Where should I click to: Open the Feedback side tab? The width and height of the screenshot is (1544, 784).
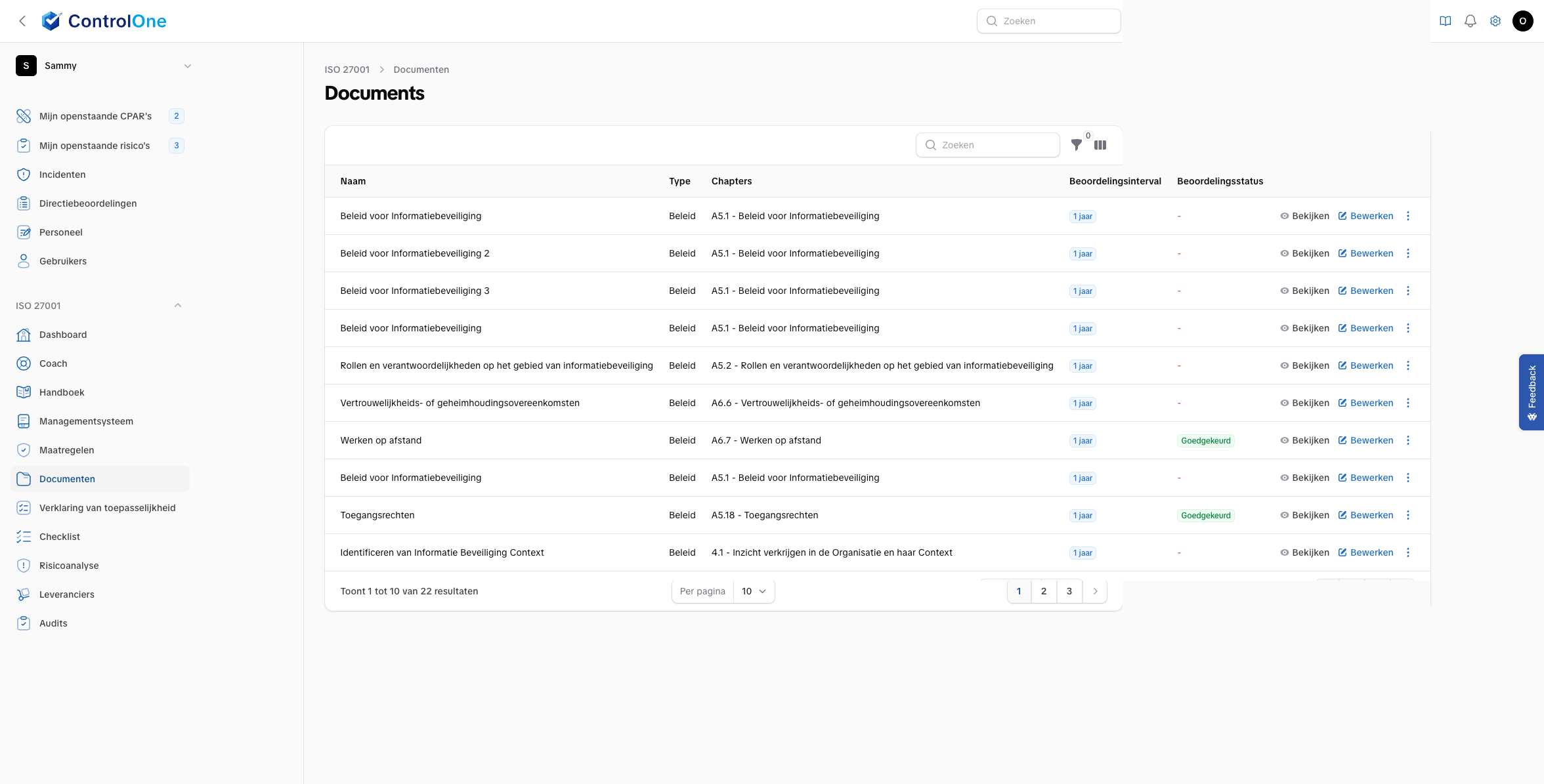click(x=1531, y=392)
